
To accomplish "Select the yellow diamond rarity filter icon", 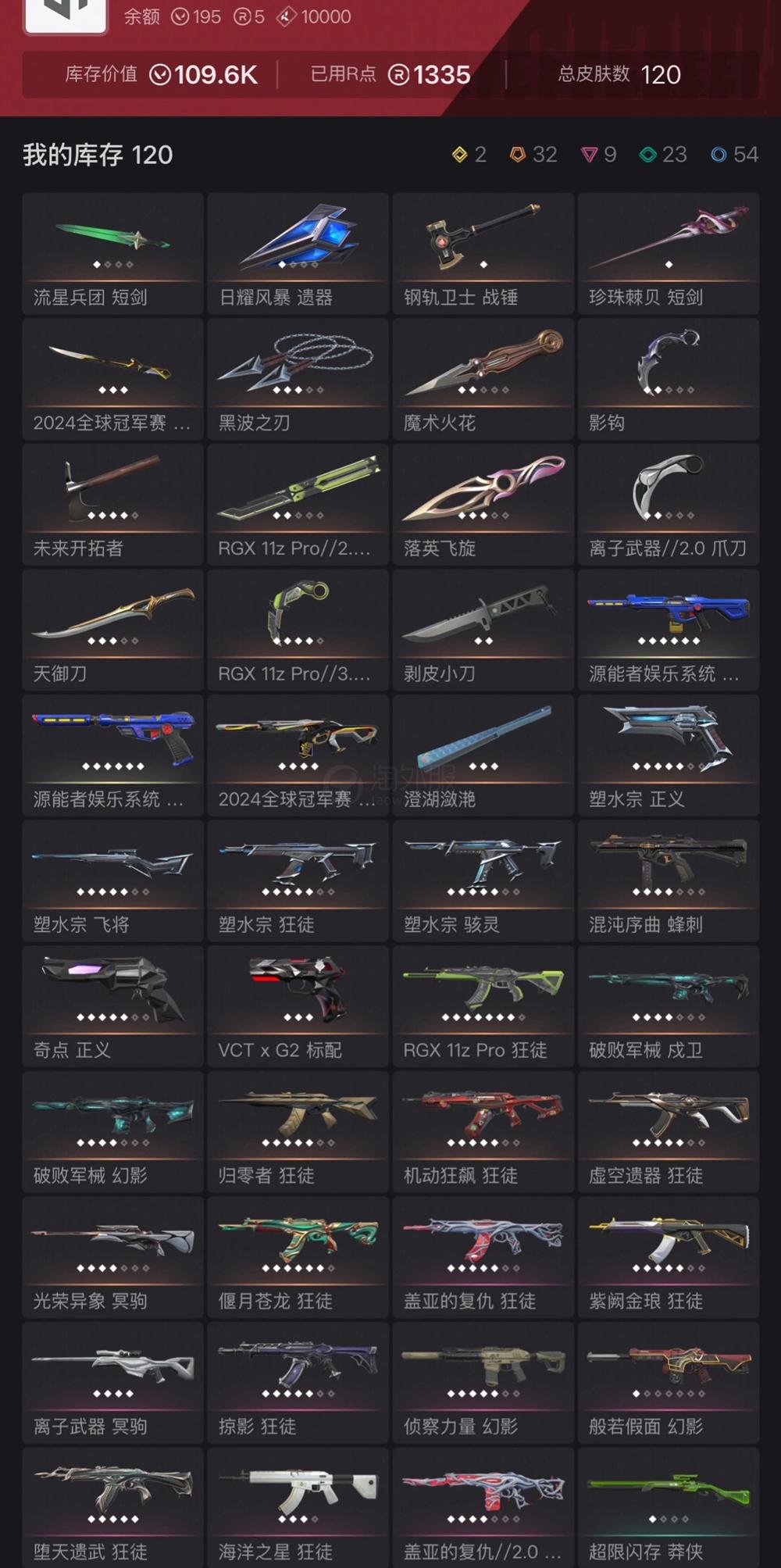I will point(460,155).
